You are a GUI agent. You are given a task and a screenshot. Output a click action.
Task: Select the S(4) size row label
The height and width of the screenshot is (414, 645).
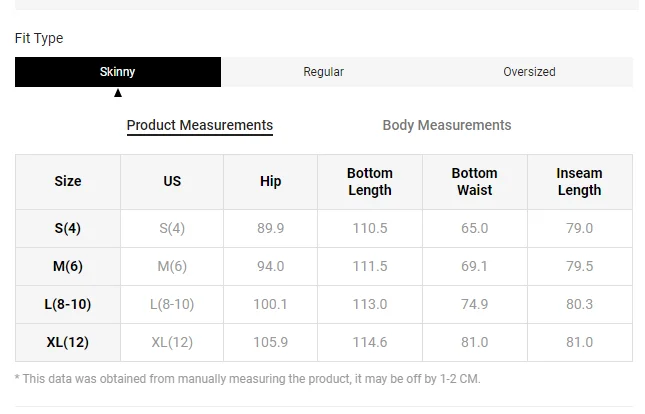tap(68, 228)
